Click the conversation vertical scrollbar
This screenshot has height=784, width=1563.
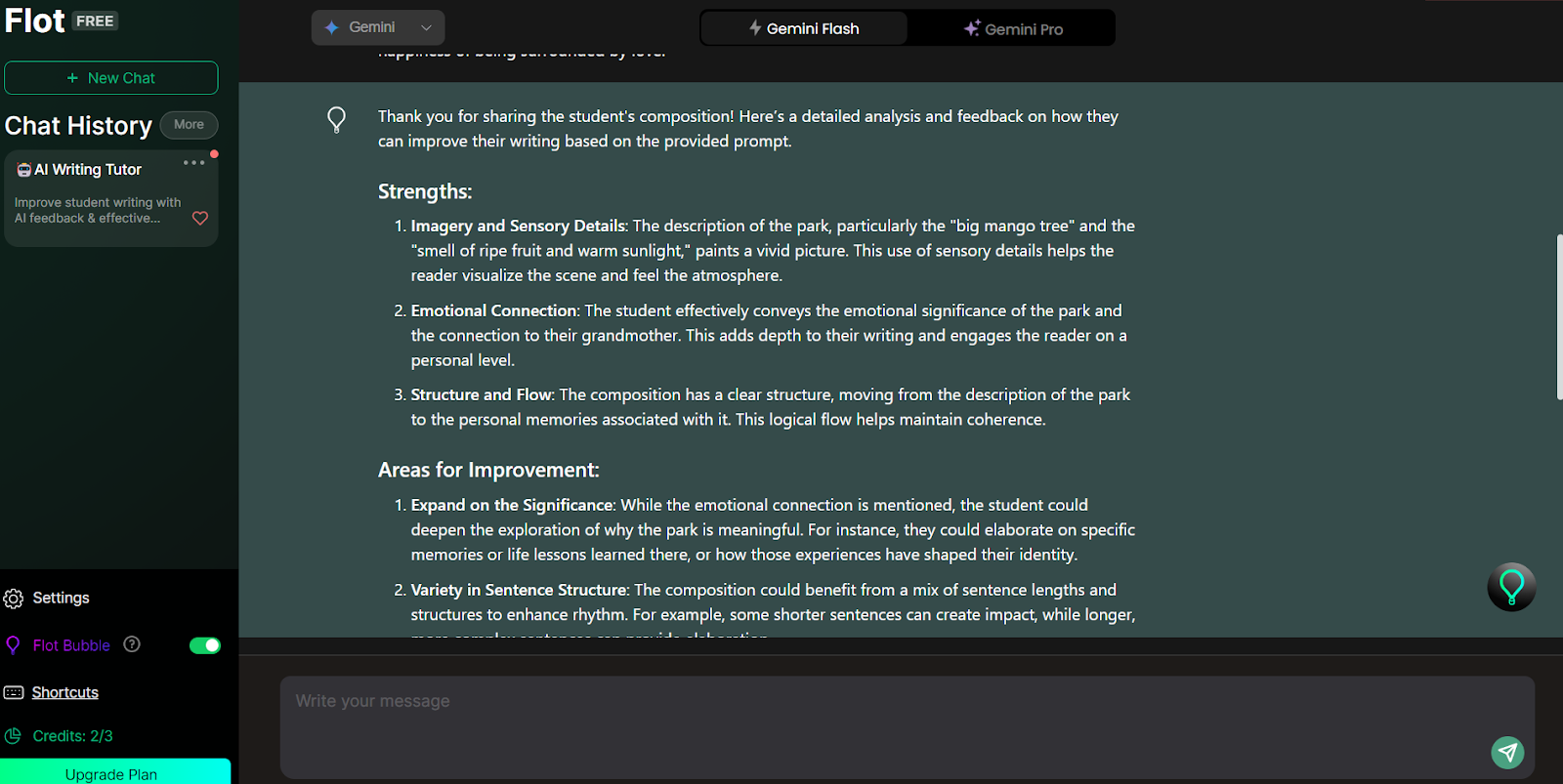click(x=1559, y=317)
